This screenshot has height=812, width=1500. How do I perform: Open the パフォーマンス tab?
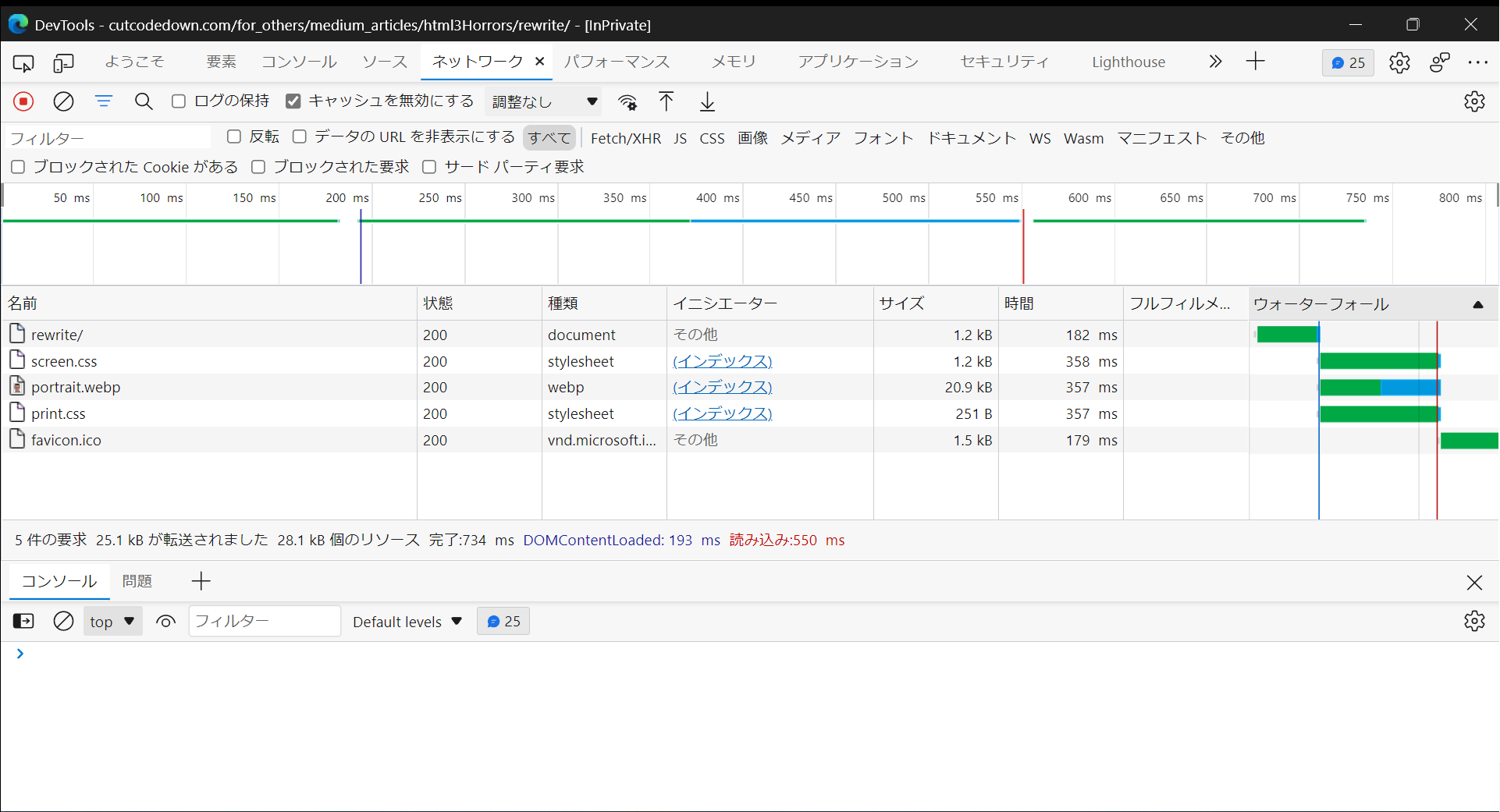point(617,62)
